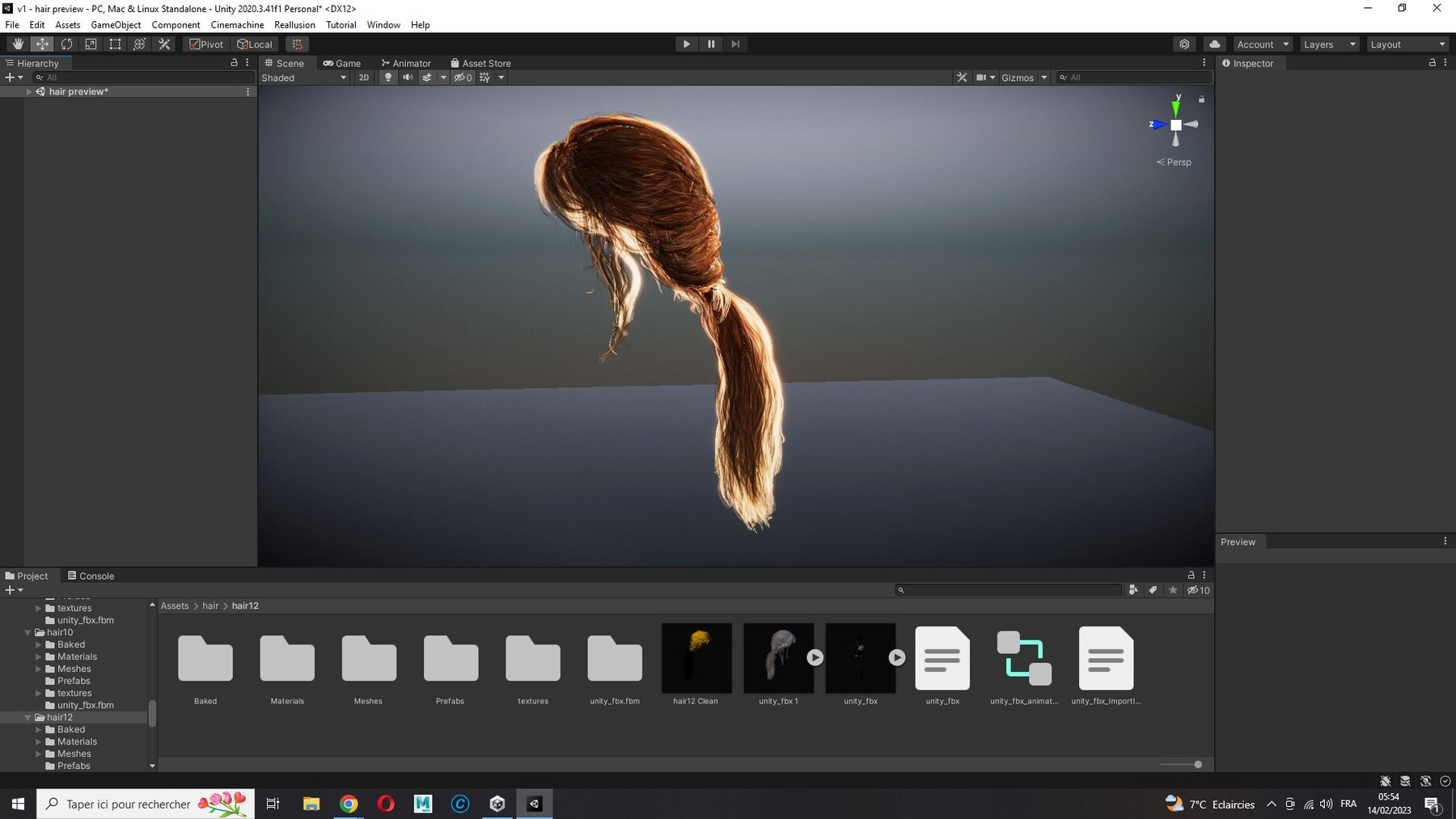
Task: Select the Hand tool in toolbar
Action: pyautogui.click(x=18, y=44)
